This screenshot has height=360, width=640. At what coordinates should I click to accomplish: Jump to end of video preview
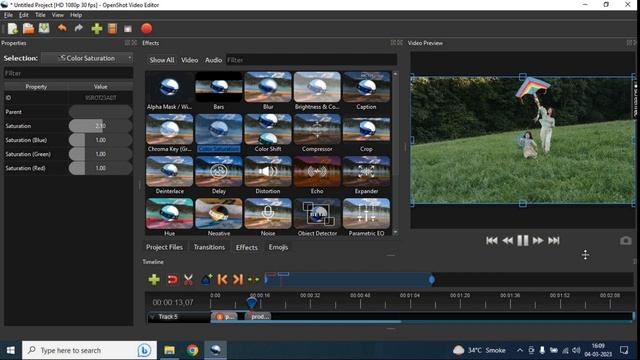coord(553,240)
